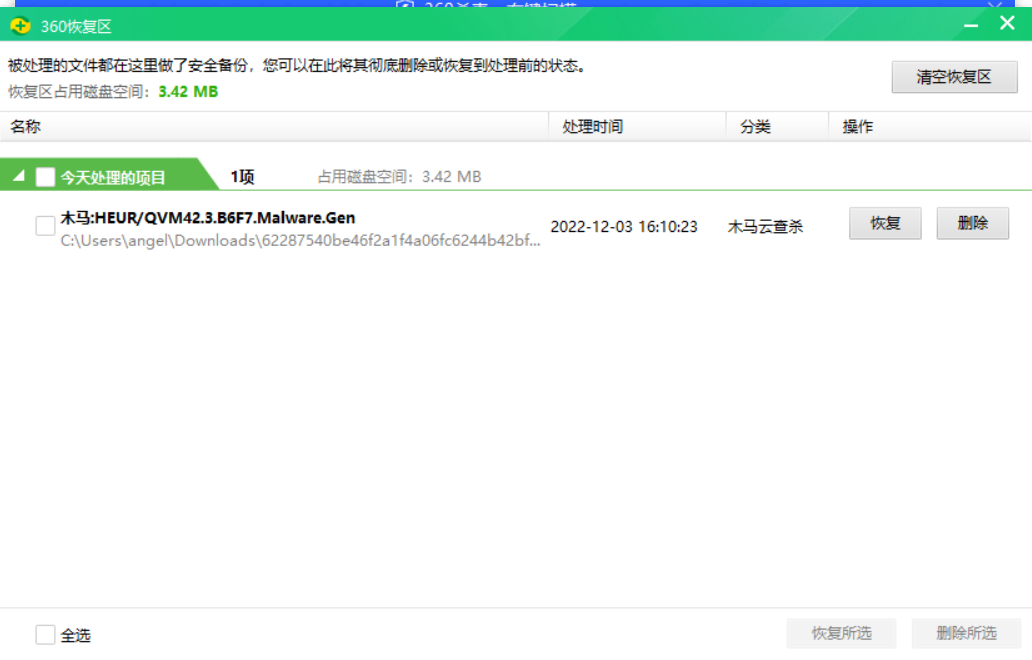Click 占用磁盘空间: 3.42 MB group text

point(400,176)
